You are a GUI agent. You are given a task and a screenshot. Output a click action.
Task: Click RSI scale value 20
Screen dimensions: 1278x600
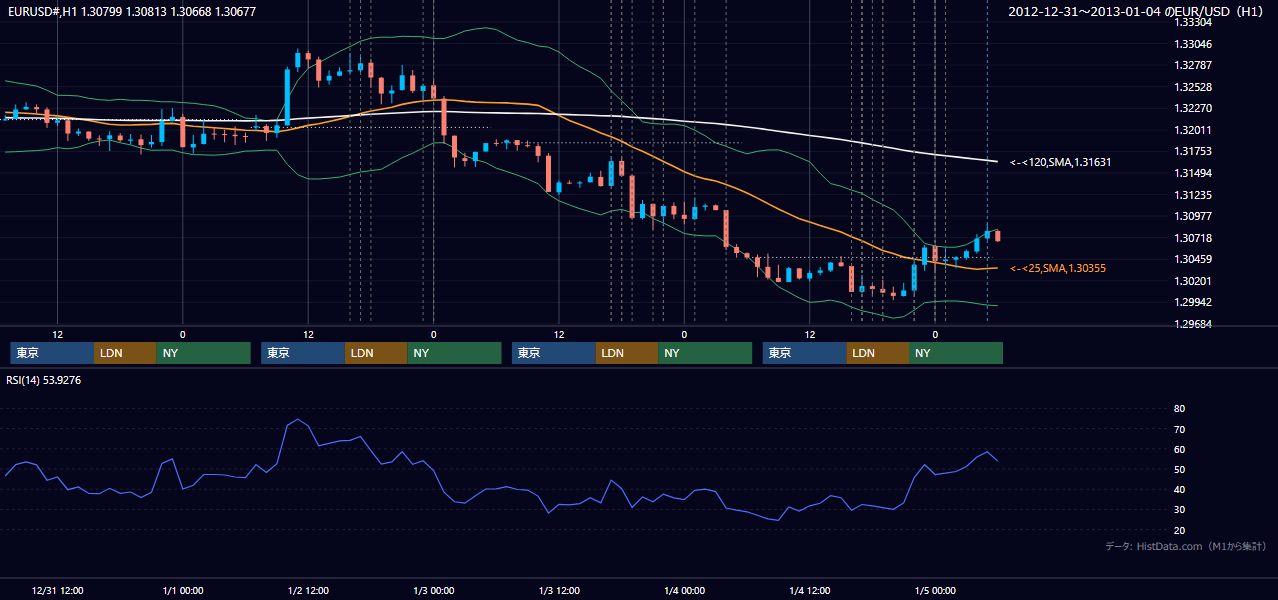(x=1180, y=530)
